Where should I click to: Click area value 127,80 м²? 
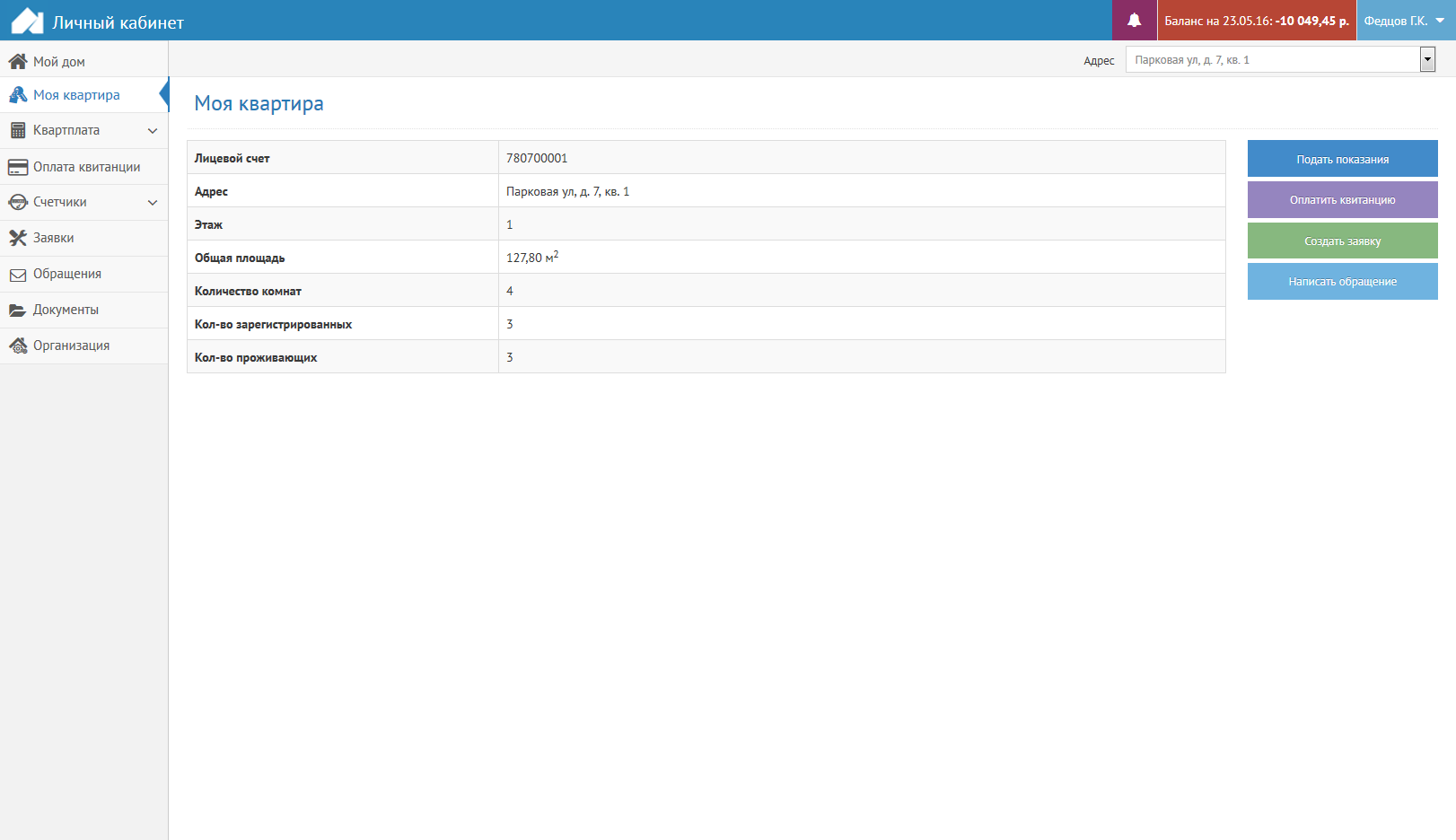(532, 257)
